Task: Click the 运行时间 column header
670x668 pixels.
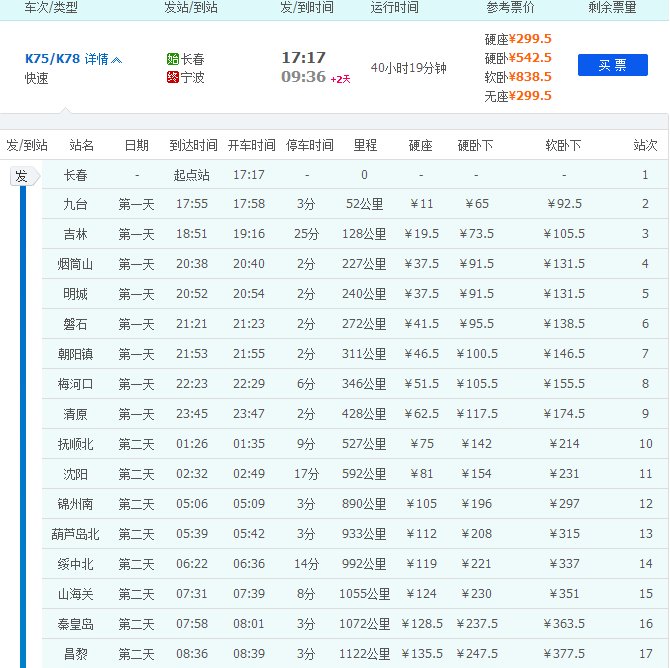Action: click(394, 7)
